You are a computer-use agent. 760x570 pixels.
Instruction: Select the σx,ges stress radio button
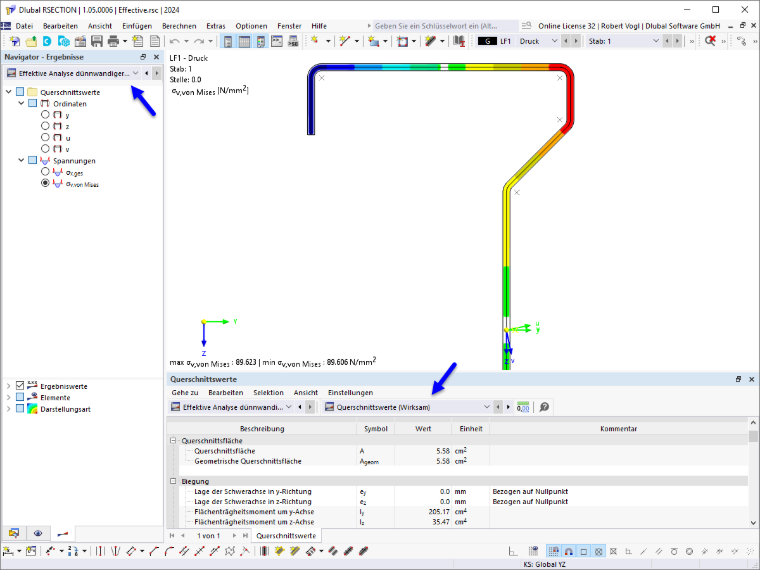(45, 172)
